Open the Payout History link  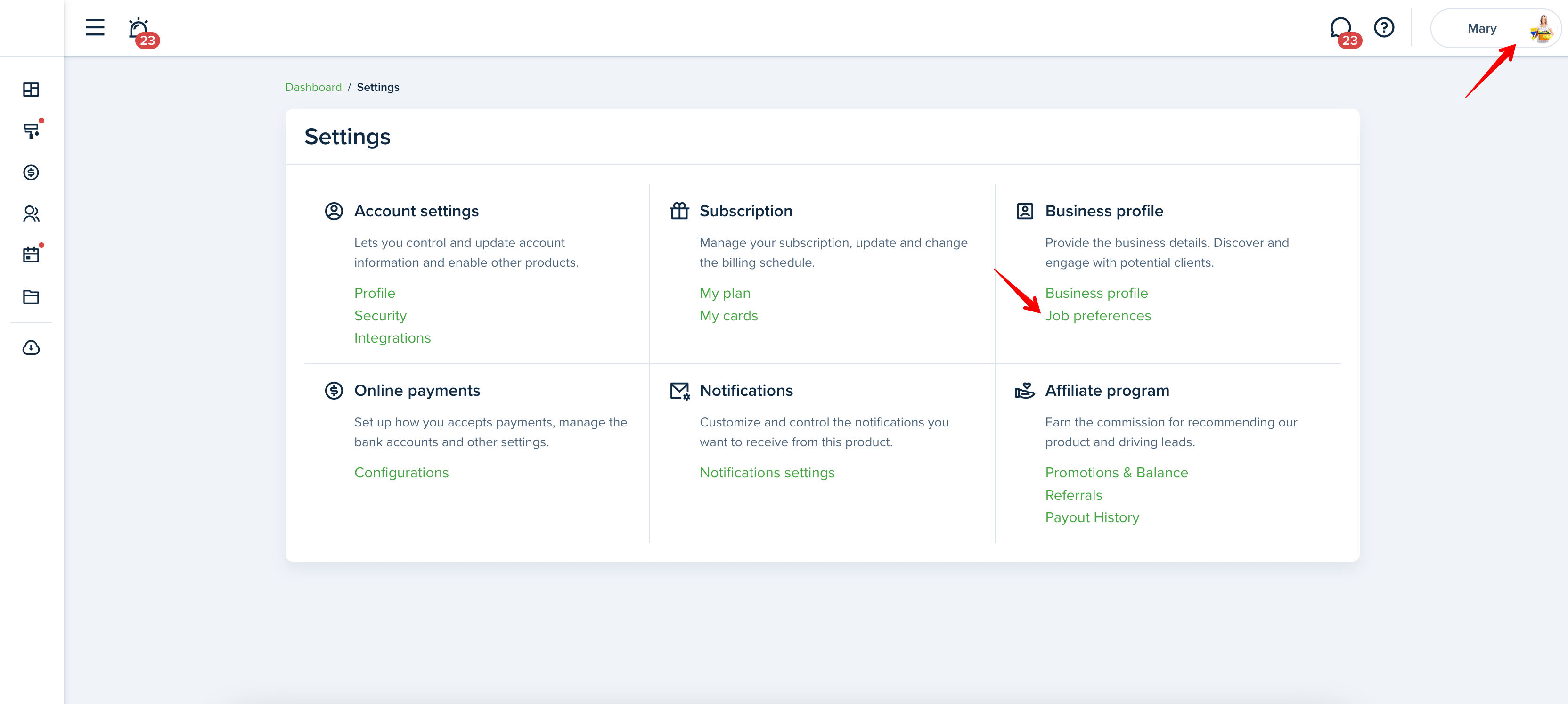click(x=1092, y=518)
